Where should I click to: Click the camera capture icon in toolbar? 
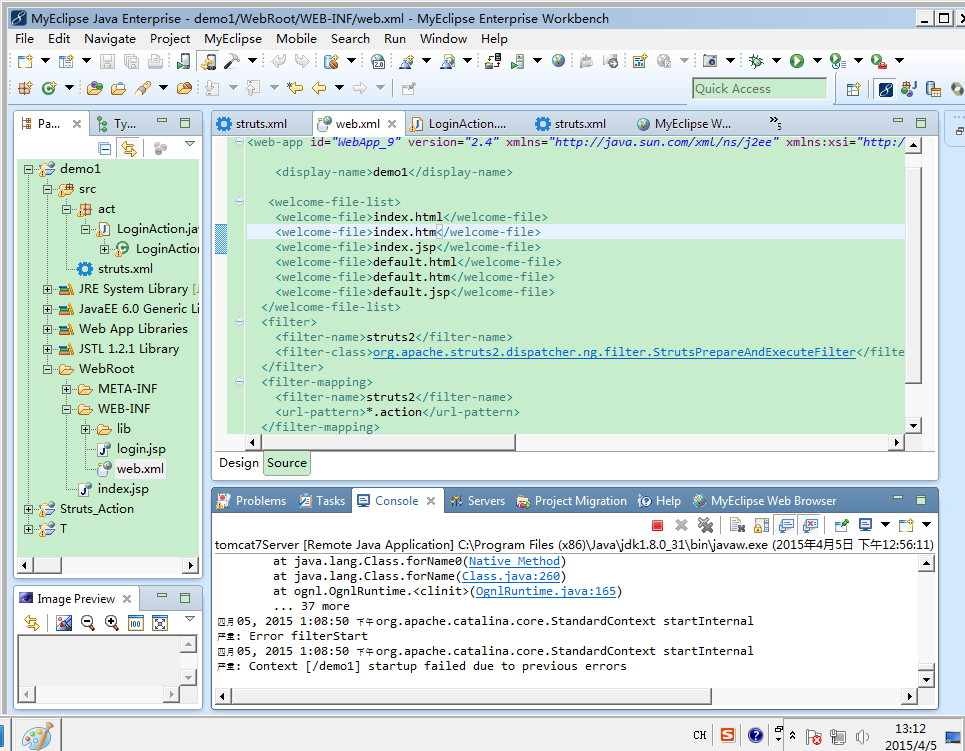pos(710,61)
